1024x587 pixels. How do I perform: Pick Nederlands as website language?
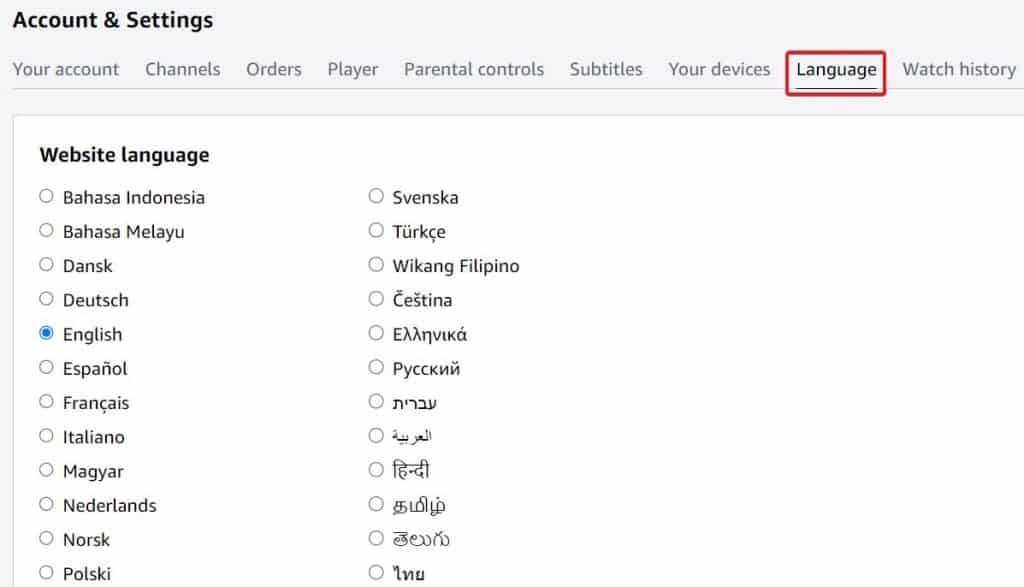(x=46, y=505)
